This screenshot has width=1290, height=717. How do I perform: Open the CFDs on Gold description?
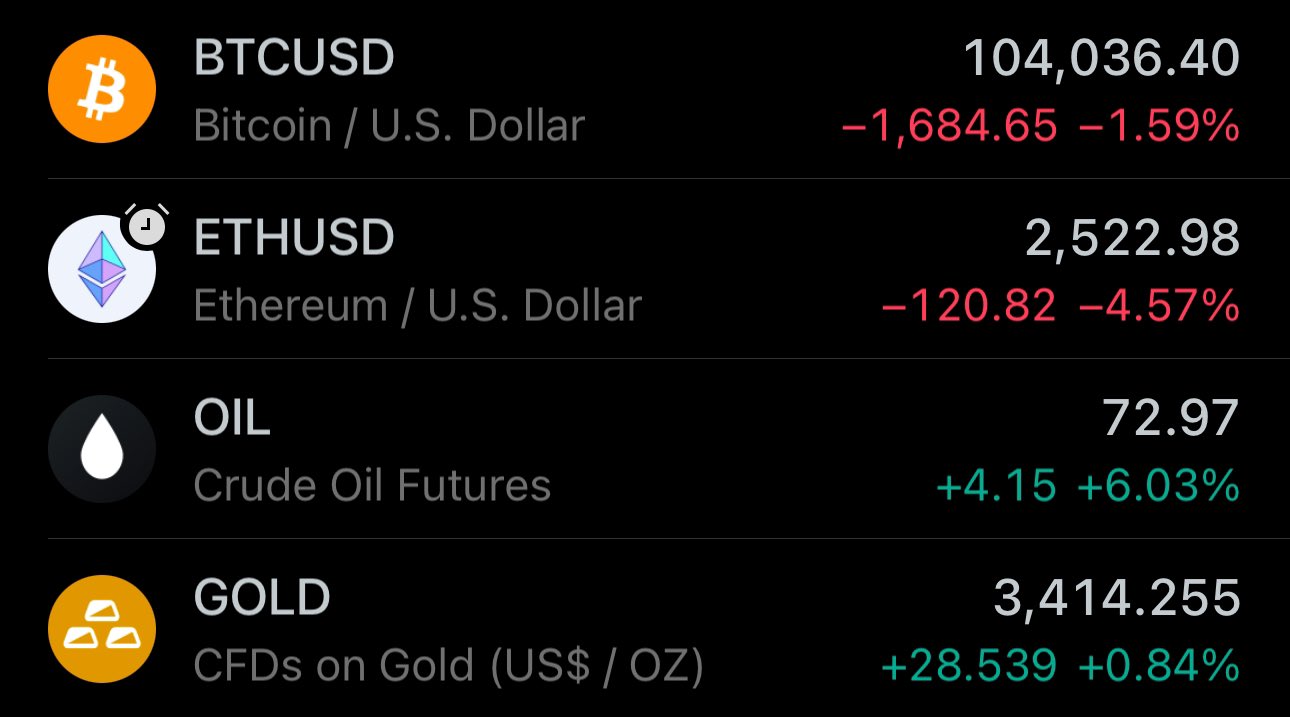click(x=448, y=666)
